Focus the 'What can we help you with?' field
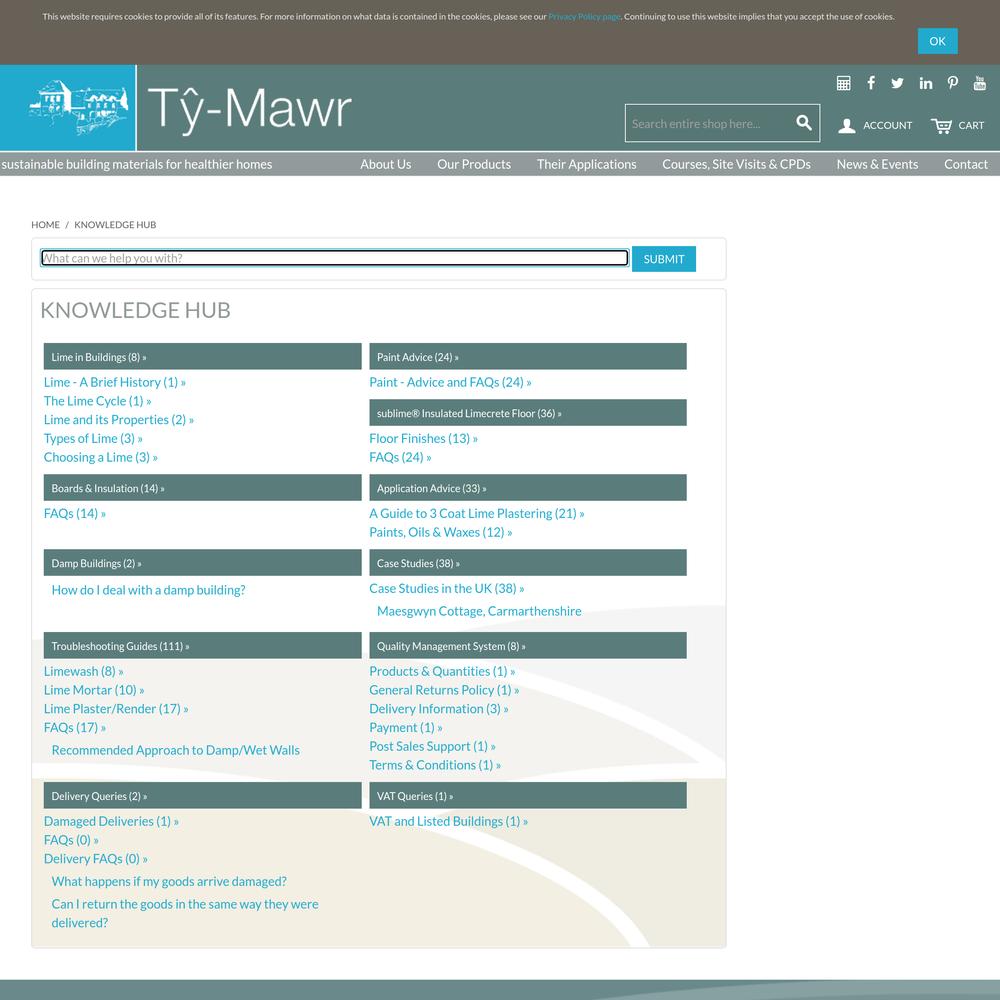Screen dimensions: 1000x1000 tap(335, 258)
